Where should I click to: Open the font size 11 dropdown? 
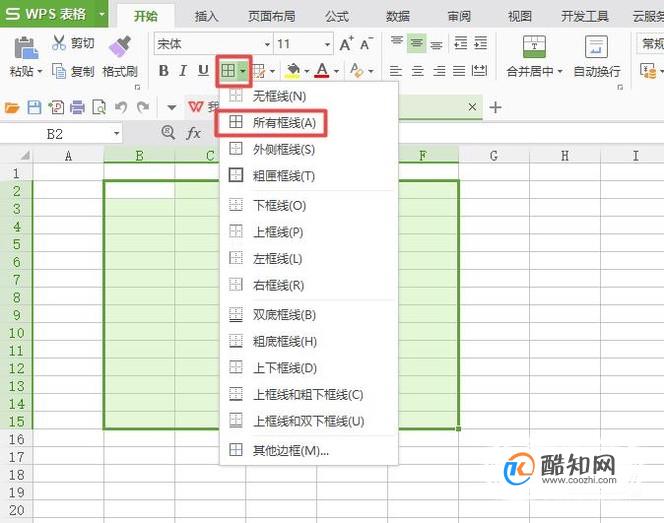coord(327,44)
